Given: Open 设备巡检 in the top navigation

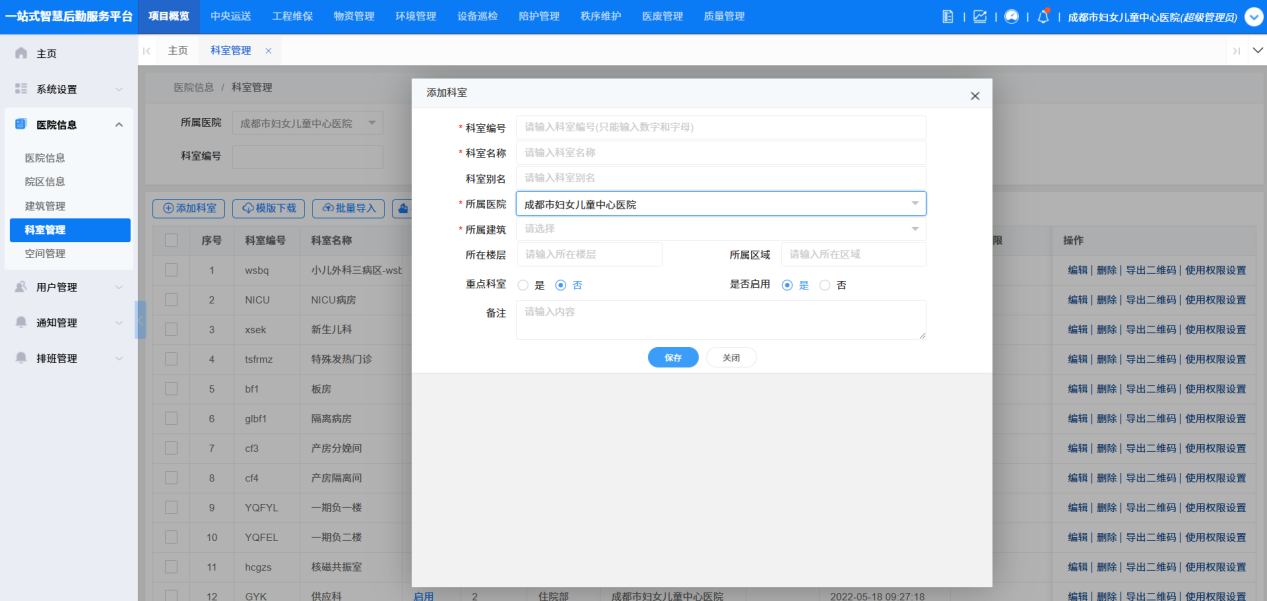Looking at the screenshot, I should pos(477,16).
